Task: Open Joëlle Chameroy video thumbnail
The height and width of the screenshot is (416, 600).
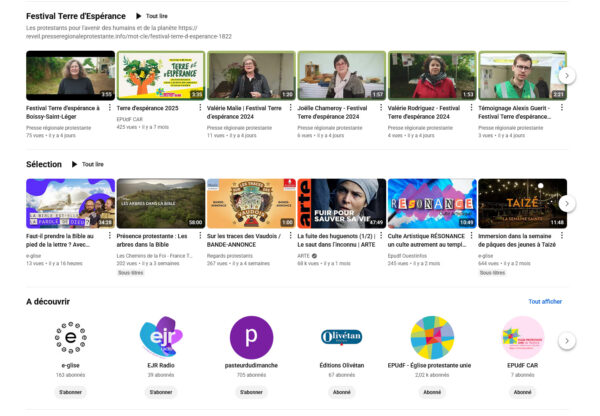Action: tap(342, 75)
